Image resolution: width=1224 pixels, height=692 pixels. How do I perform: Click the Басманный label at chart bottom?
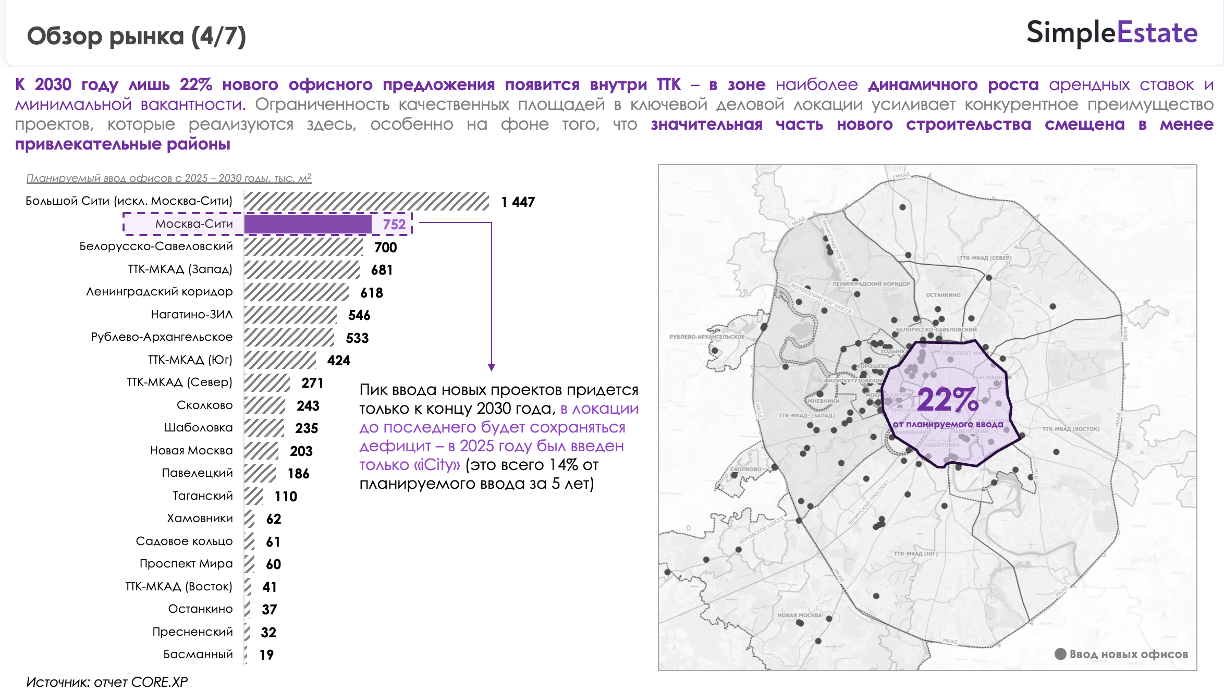198,654
